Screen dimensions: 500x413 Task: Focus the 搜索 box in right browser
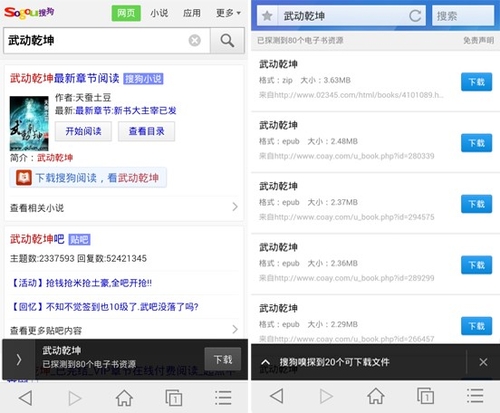(463, 16)
